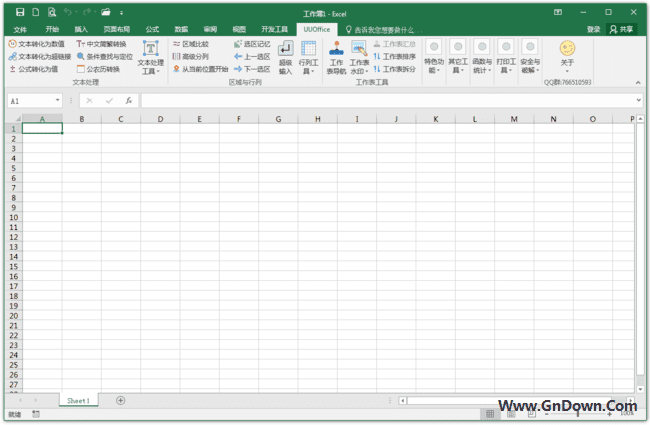Open the 工作表水印 dropdown
Image resolution: width=650 pixels, height=425 pixels.
point(359,57)
